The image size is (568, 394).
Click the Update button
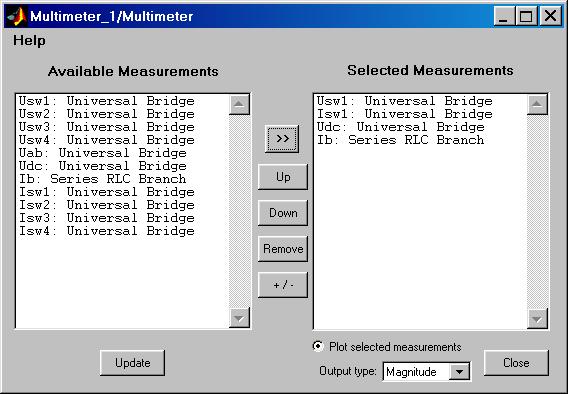(133, 363)
